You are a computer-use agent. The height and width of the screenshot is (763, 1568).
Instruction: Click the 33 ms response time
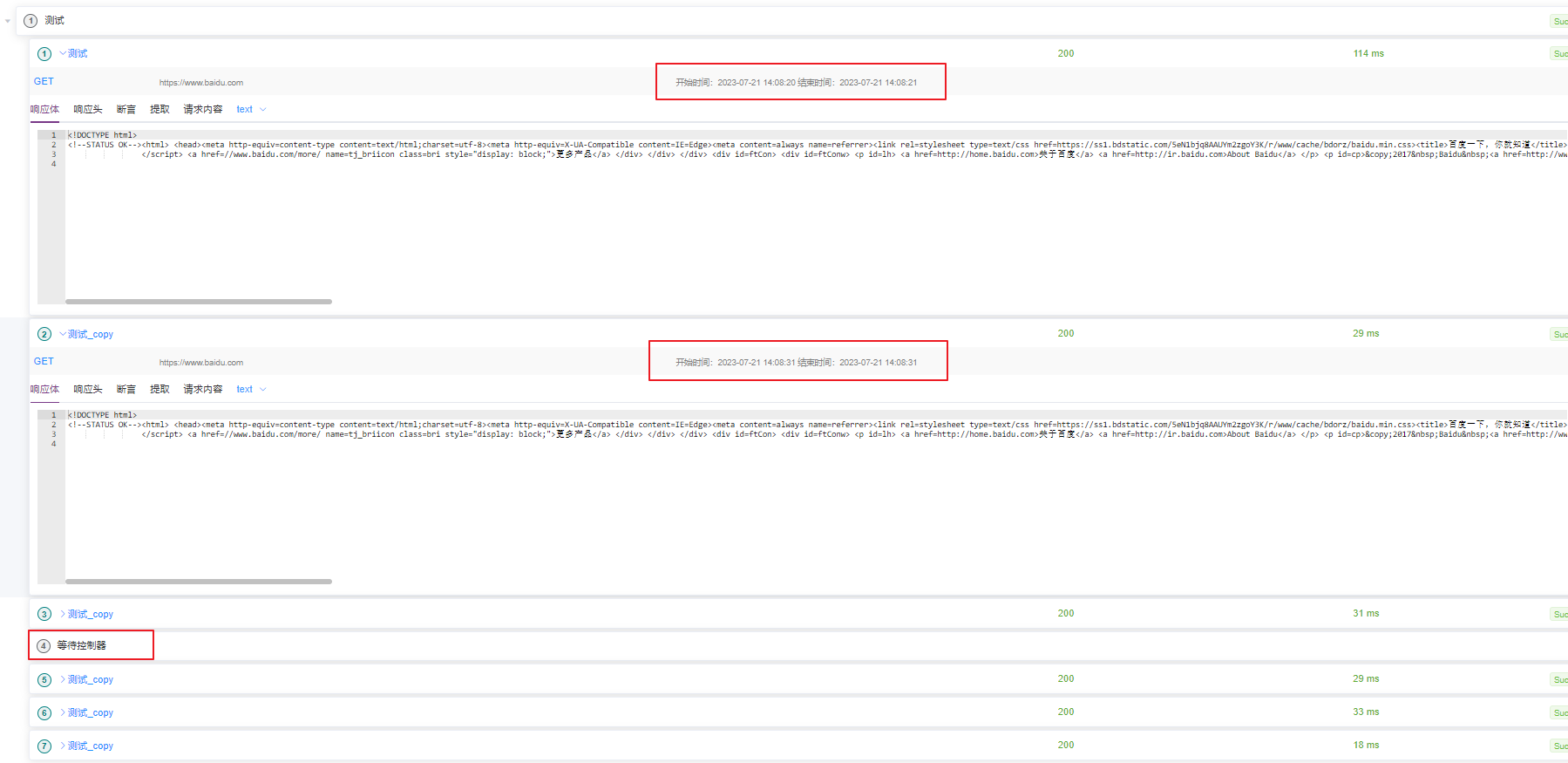pos(1366,712)
